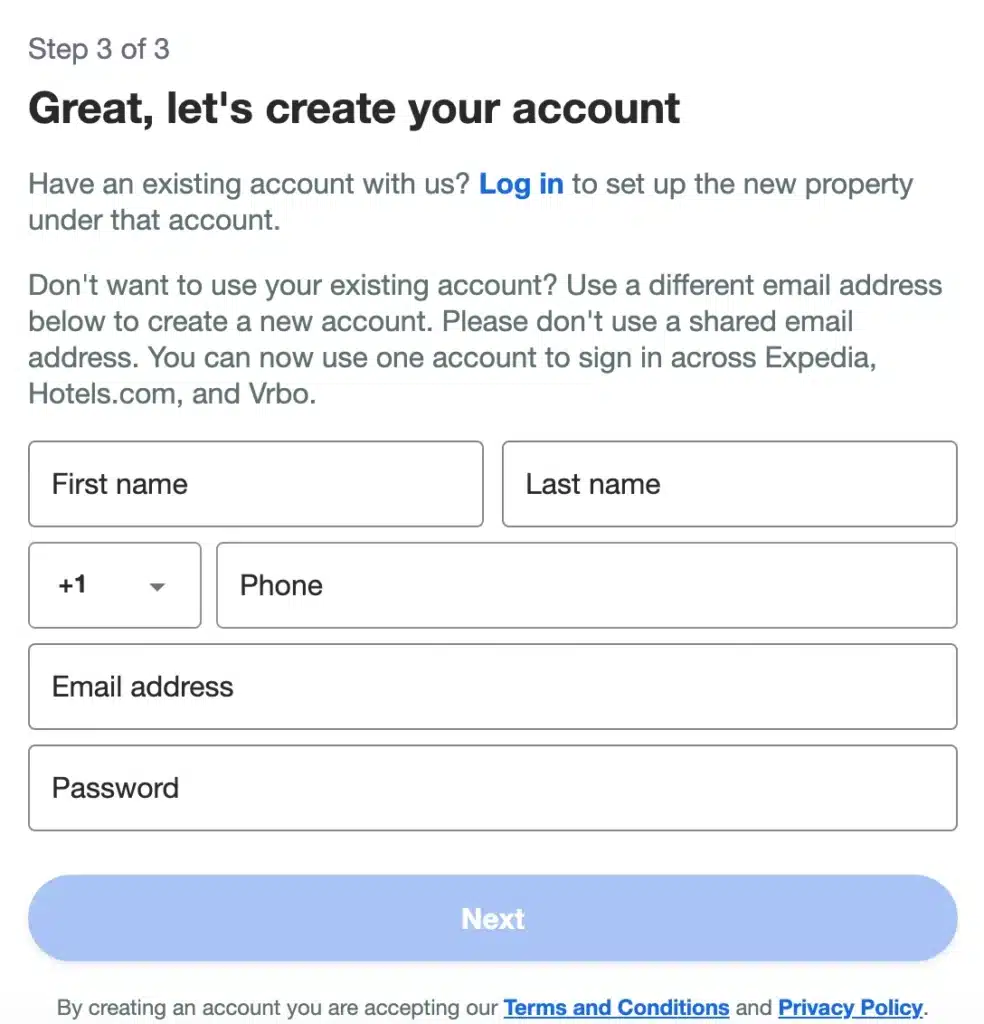The width and height of the screenshot is (984, 1024).
Task: Click Next to continue account creation
Action: point(492,917)
